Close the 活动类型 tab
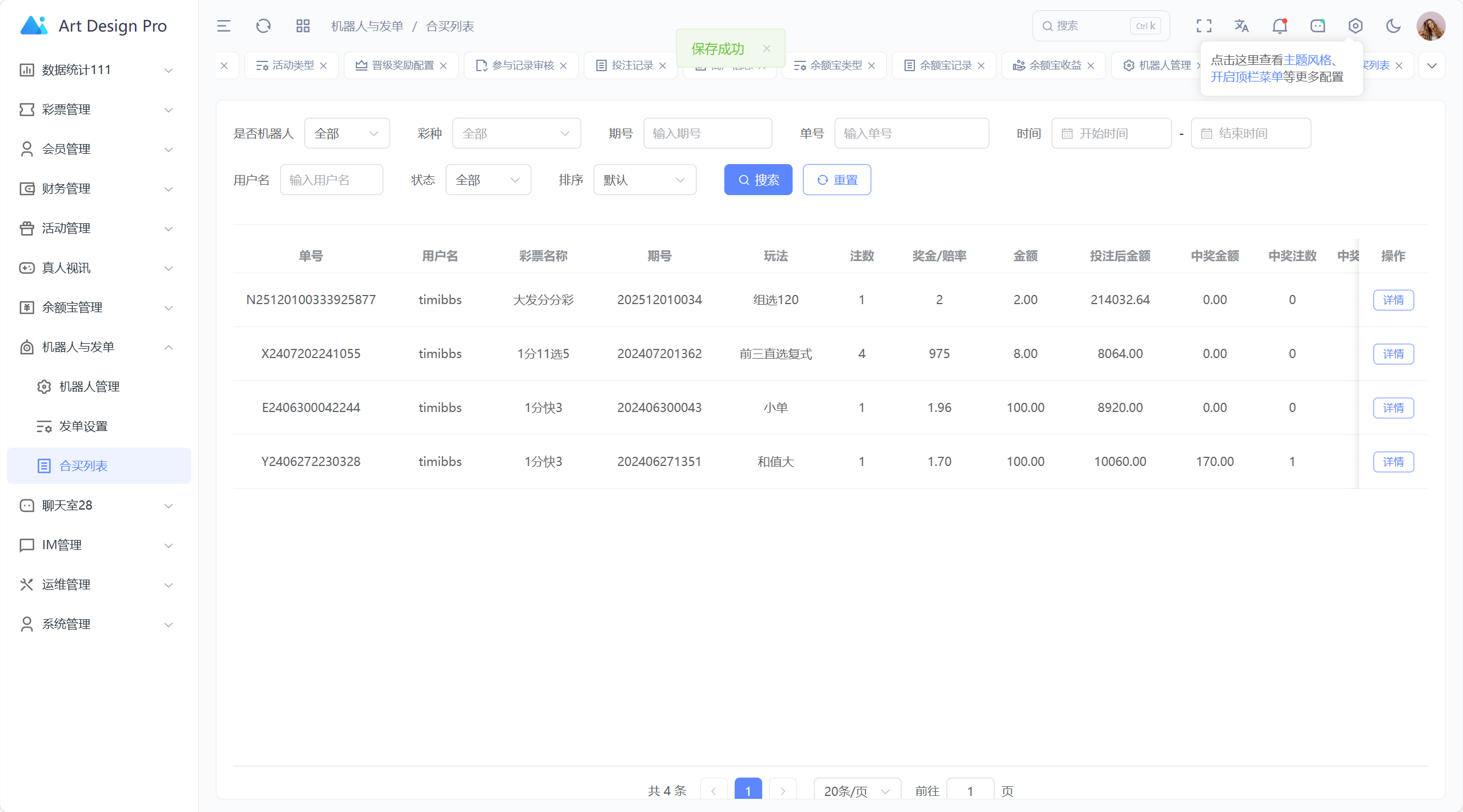 pyautogui.click(x=324, y=65)
